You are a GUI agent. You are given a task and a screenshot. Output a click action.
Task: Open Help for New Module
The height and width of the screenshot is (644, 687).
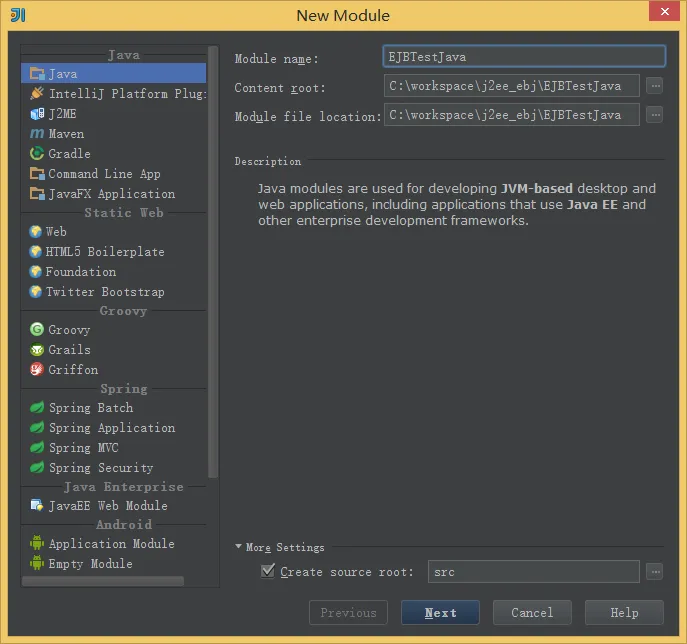coord(624,612)
